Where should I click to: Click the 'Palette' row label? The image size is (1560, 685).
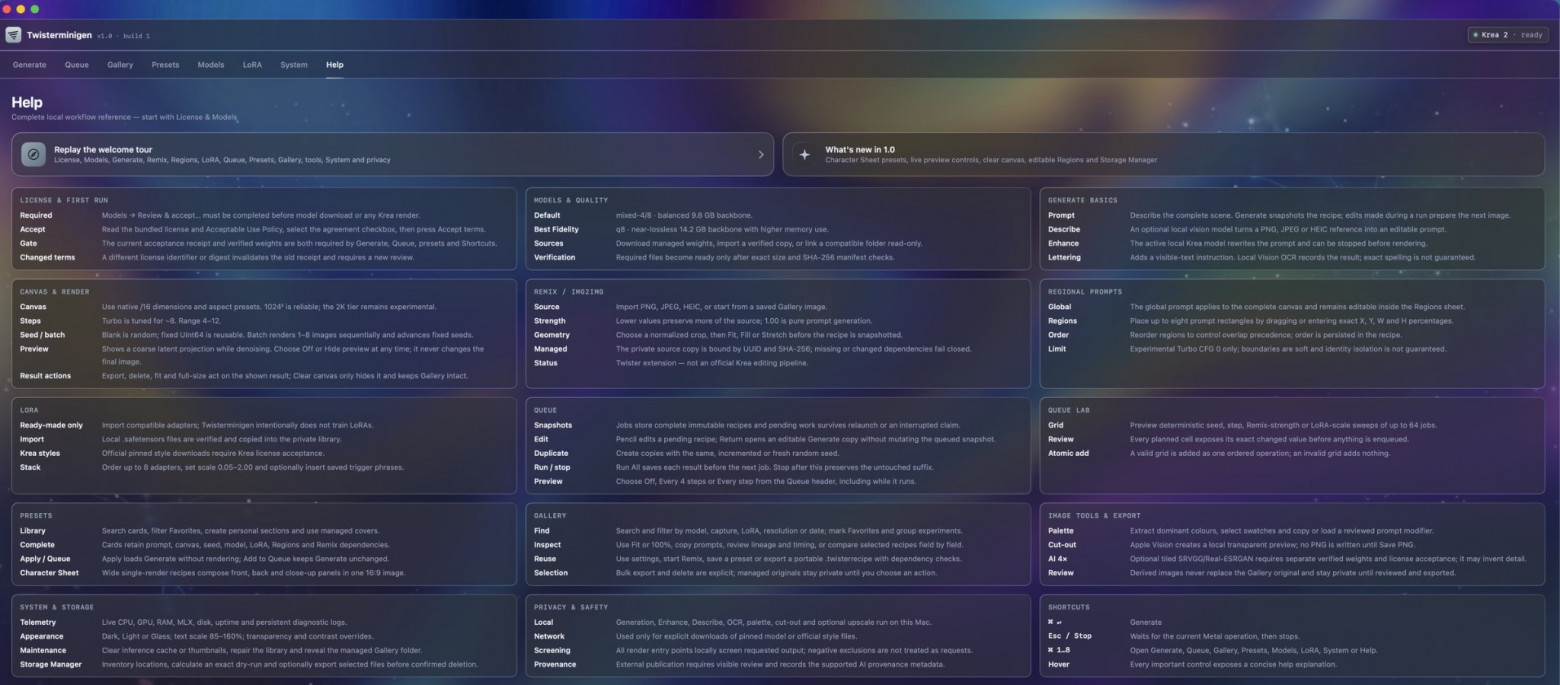tap(1061, 531)
